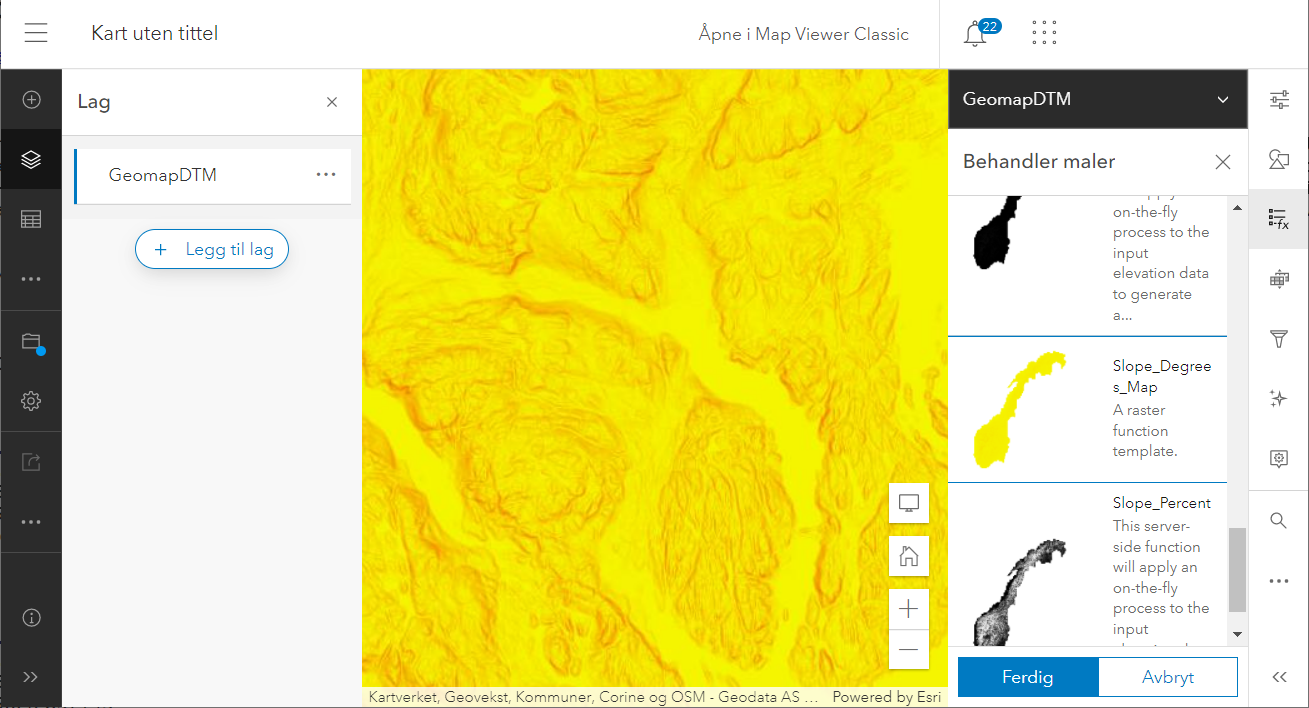Collapse the right toolbar with double chevron
The height and width of the screenshot is (708, 1309).
click(x=1279, y=677)
